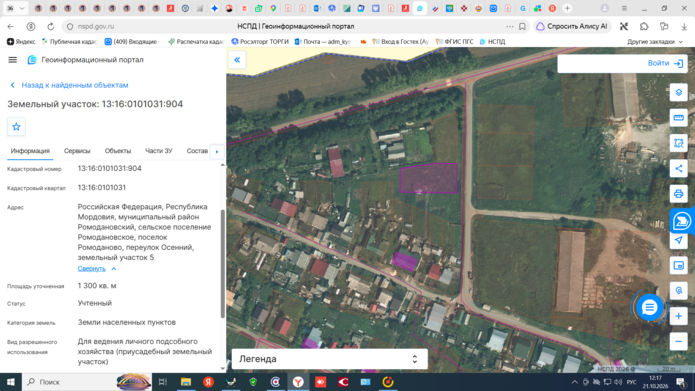Open the Яндекс bookmark
The image size is (695, 391).
click(x=21, y=42)
